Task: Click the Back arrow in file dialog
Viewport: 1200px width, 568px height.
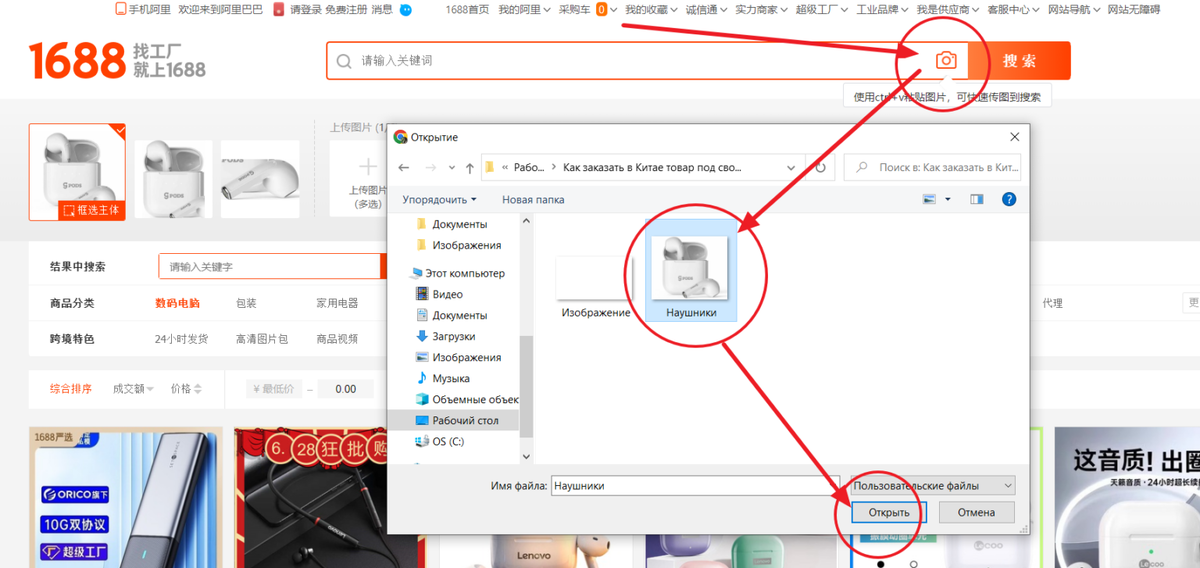Action: coord(404,167)
